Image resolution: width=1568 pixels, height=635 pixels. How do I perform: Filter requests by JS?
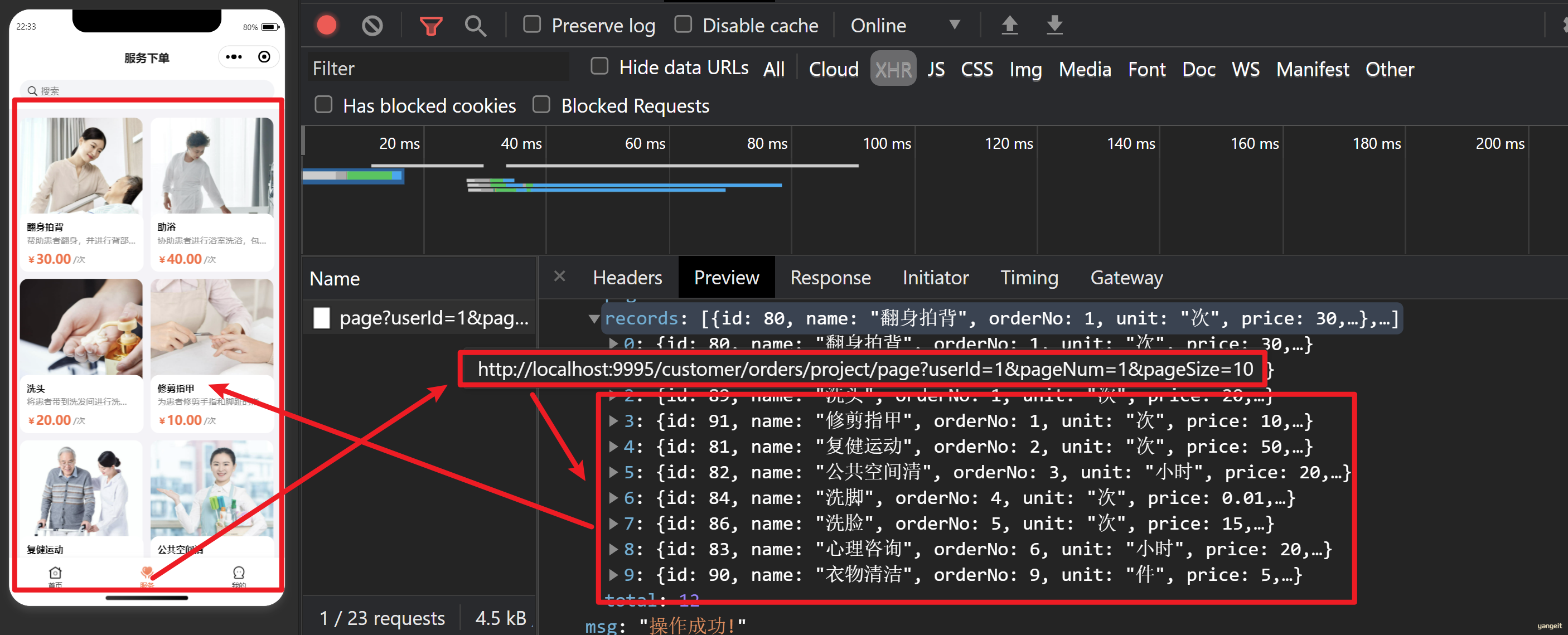pos(936,69)
